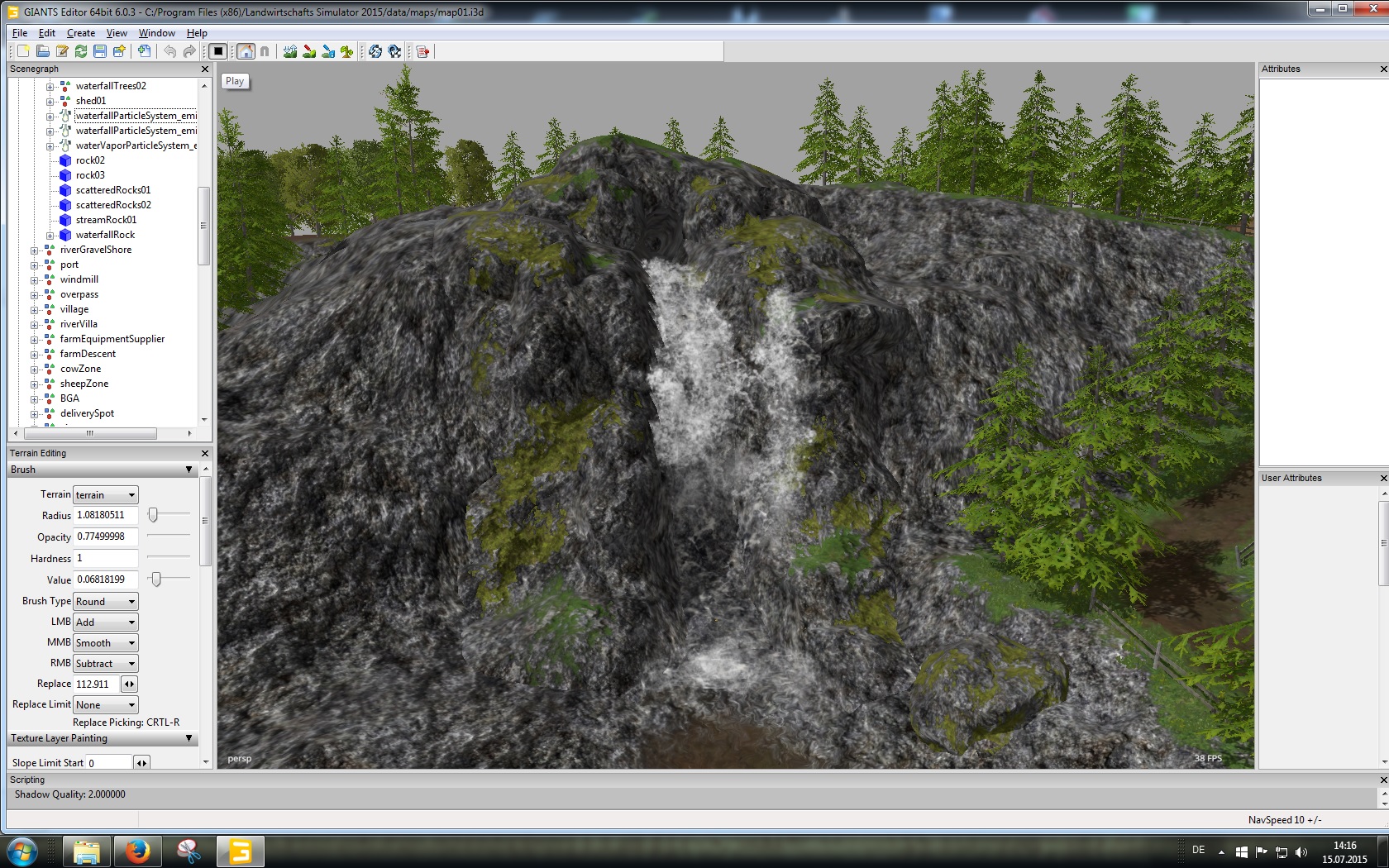The image size is (1389, 868).
Task: Open GIANTS Editor from the Windows taskbar
Action: pos(240,851)
